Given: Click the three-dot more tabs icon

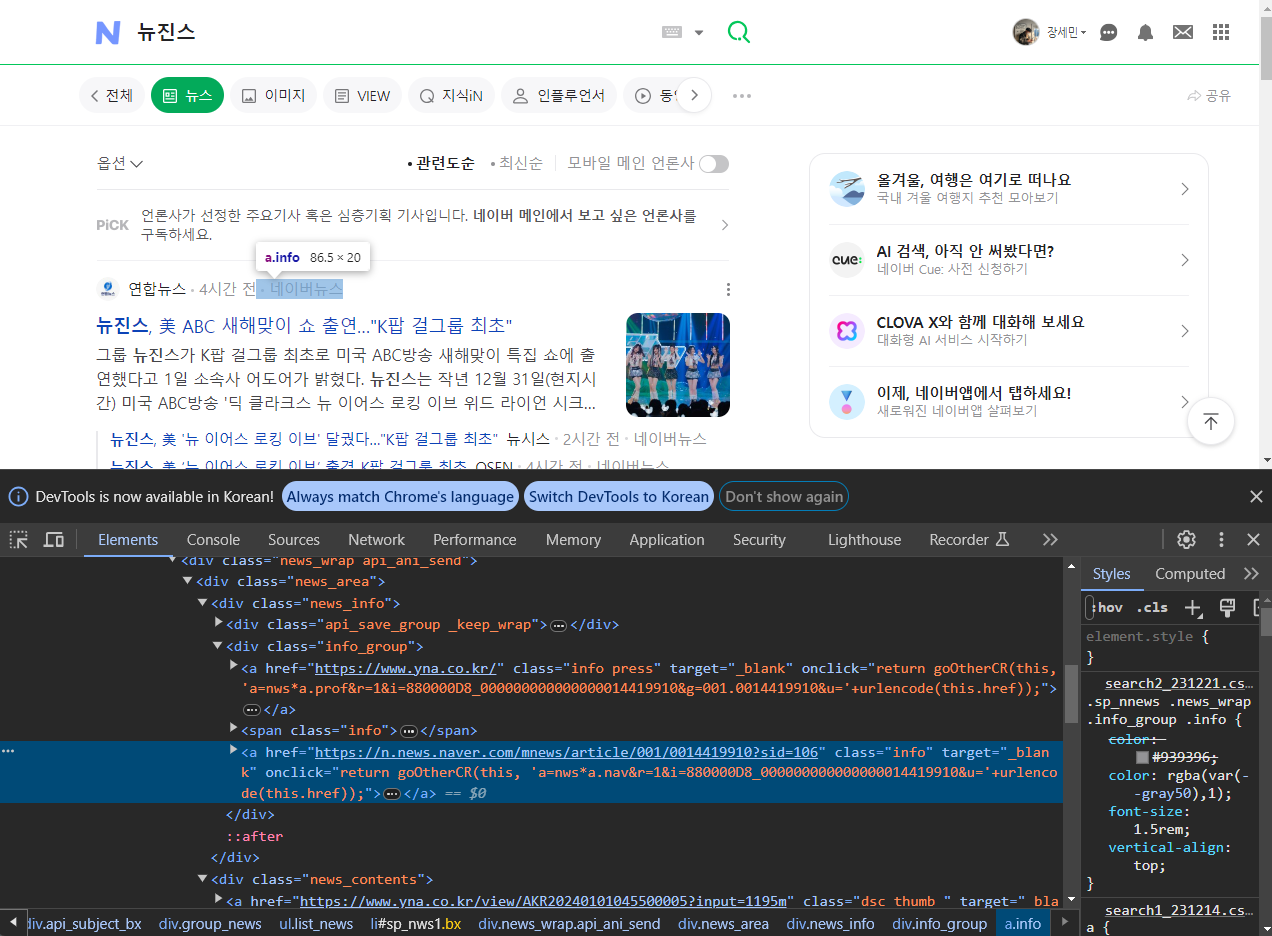Looking at the screenshot, I should click(741, 96).
